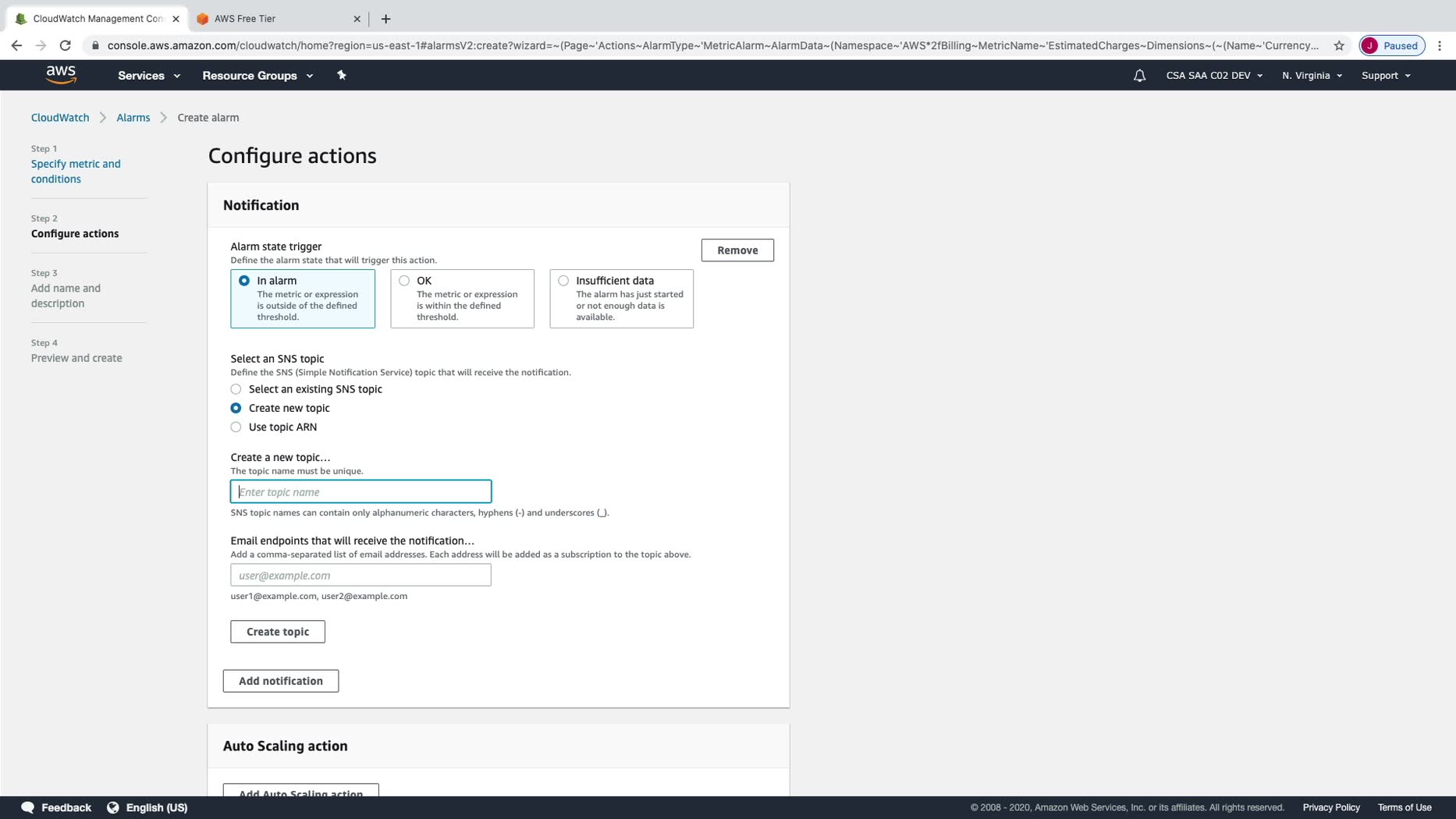Focus the email endpoints input field

point(360,575)
